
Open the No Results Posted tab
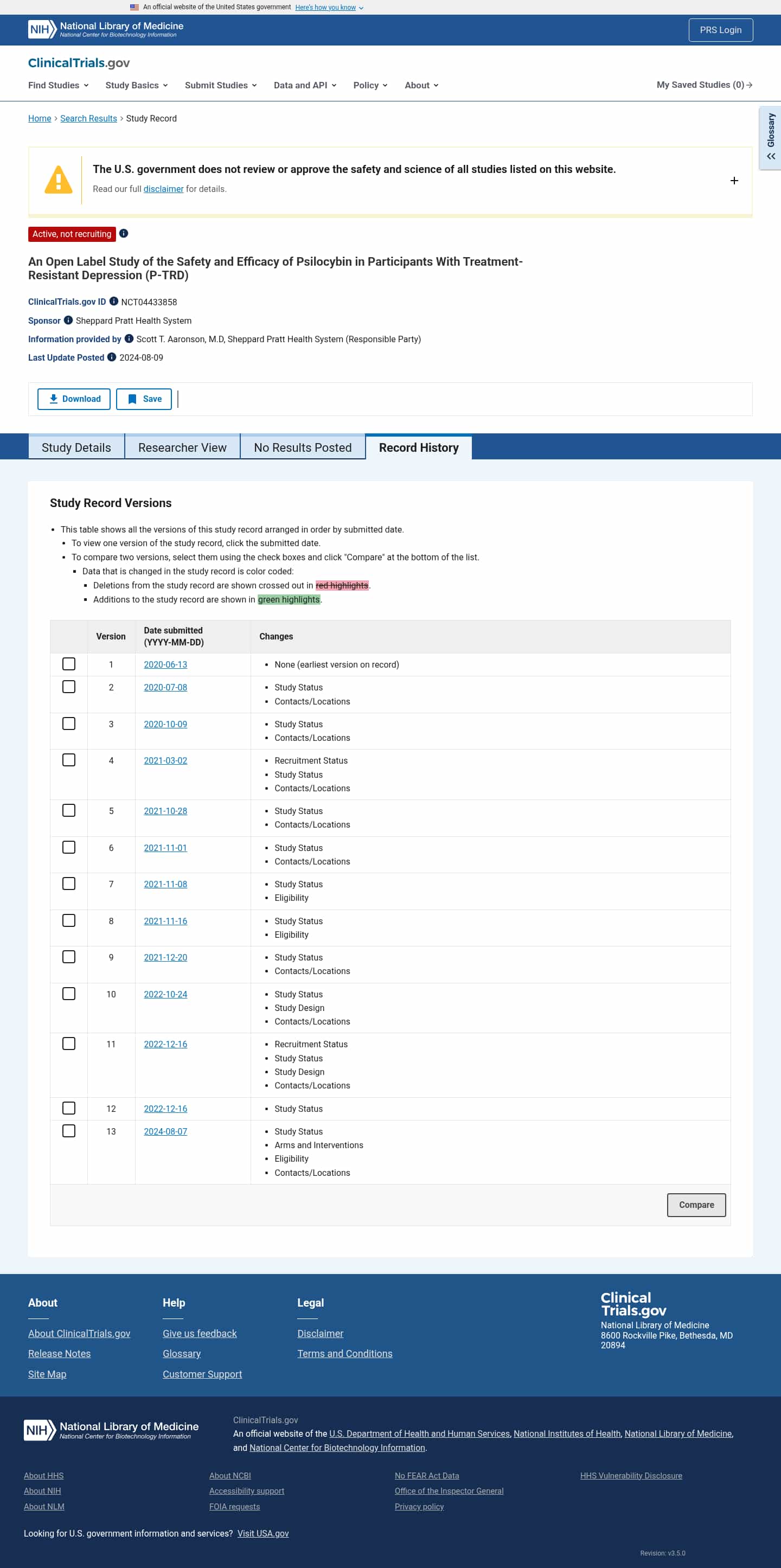(x=303, y=447)
